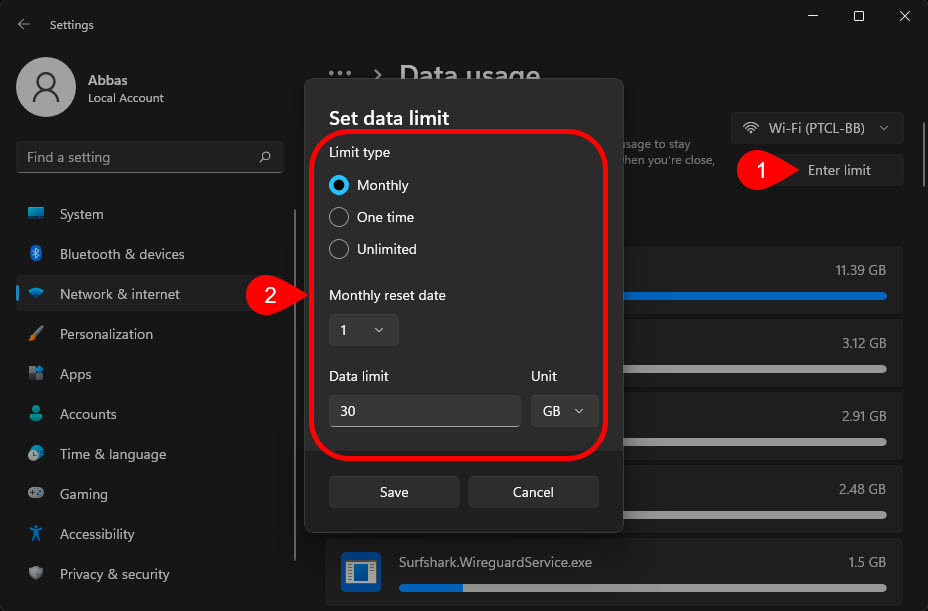Click the Bluetooth icon in sidebar
Image resolution: width=928 pixels, height=611 pixels.
36,253
